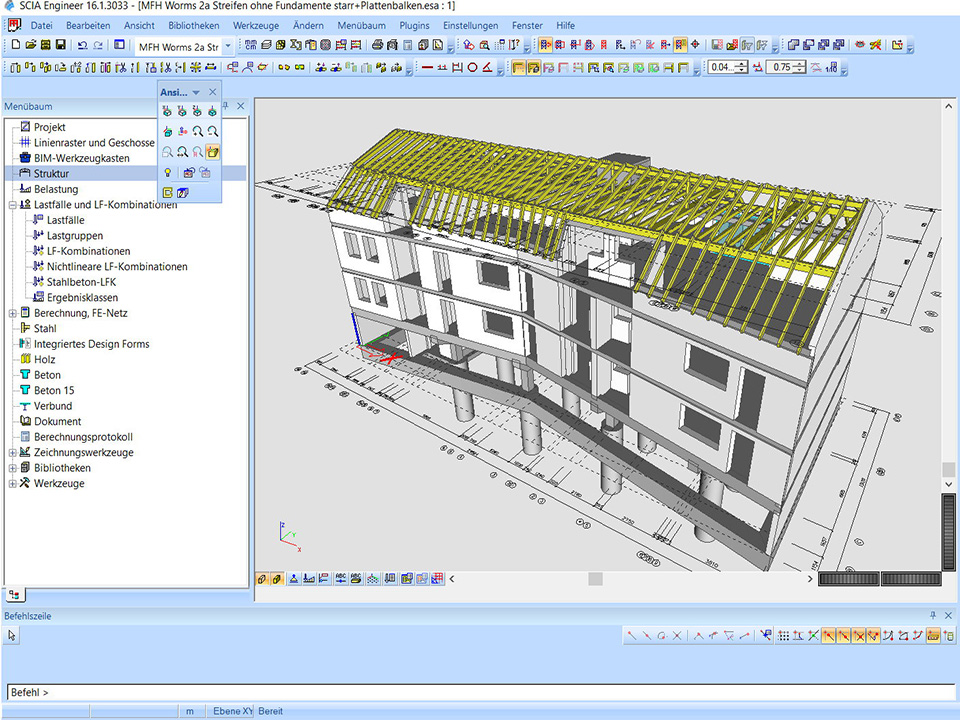Click the Undo arrow icon
The width and height of the screenshot is (960, 720).
click(x=83, y=45)
